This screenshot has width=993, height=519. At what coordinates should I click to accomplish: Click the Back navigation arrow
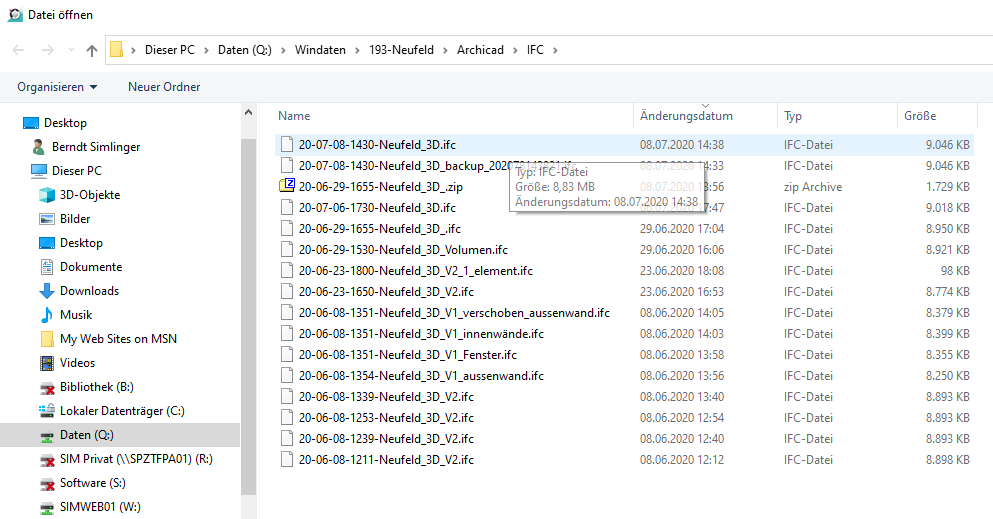click(19, 50)
